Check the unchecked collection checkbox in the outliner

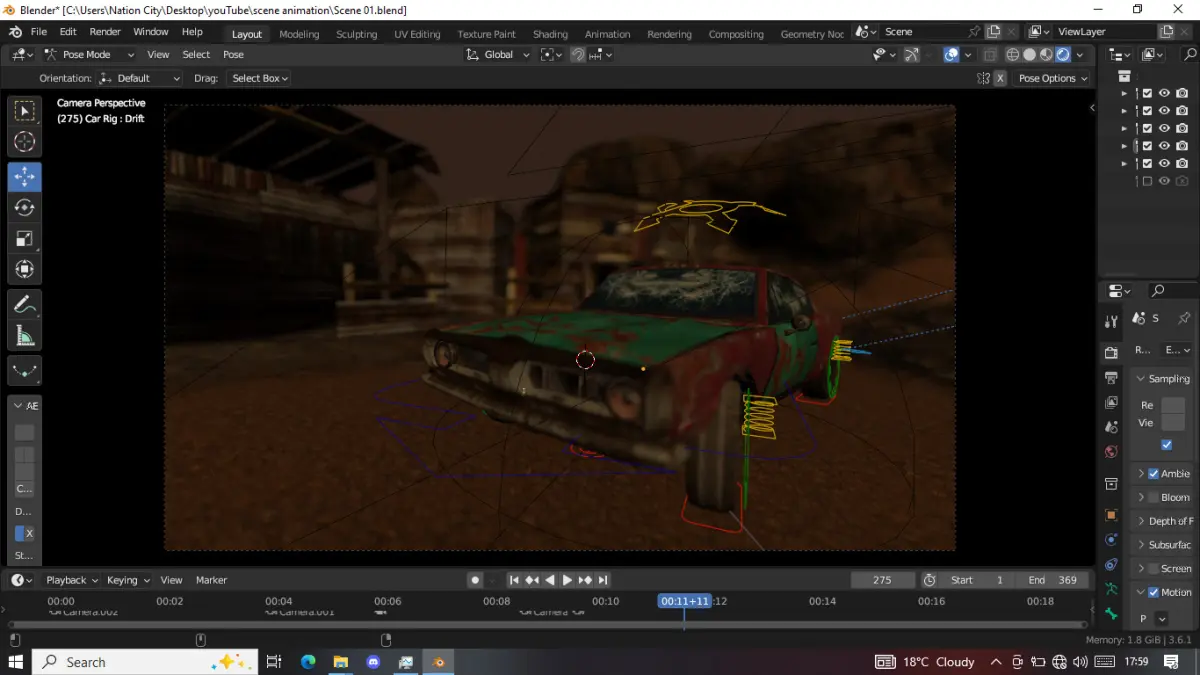tap(1147, 181)
